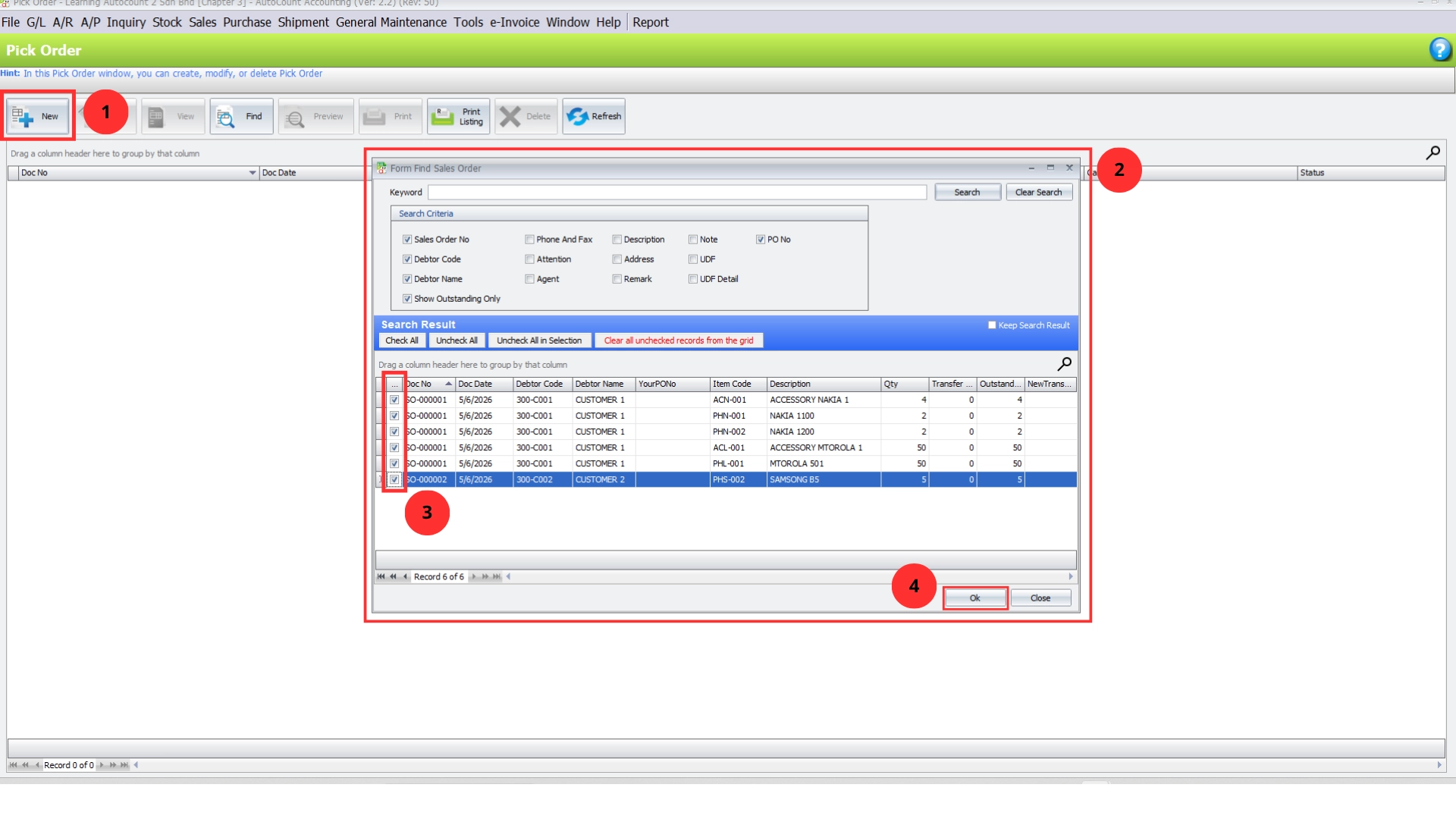Click the Find toolbar button
The width and height of the screenshot is (1456, 819).
[x=241, y=116]
